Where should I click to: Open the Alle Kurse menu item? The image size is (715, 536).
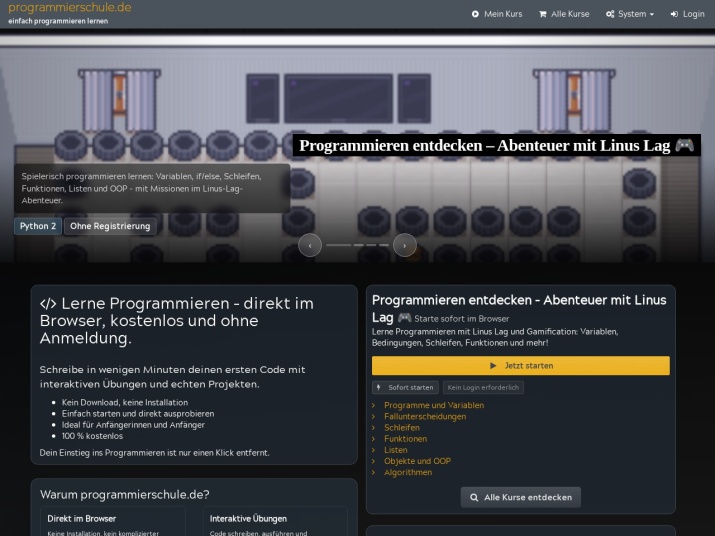[x=564, y=14]
